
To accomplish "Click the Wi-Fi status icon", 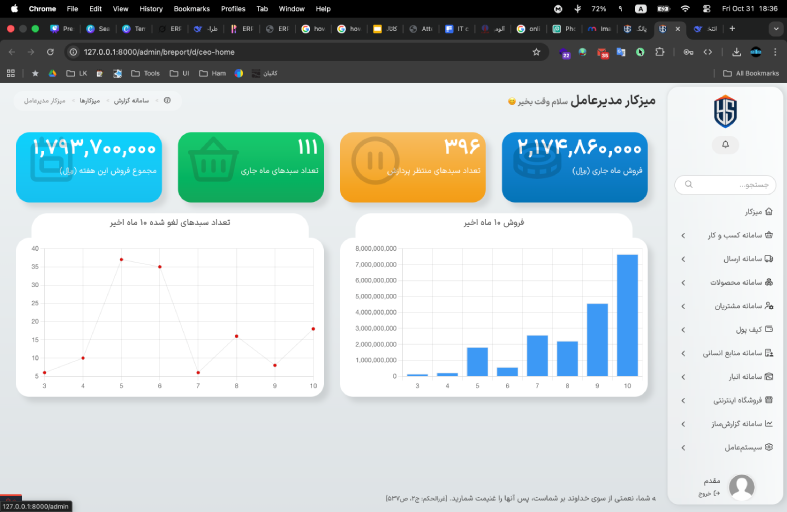I will click(x=685, y=9).
